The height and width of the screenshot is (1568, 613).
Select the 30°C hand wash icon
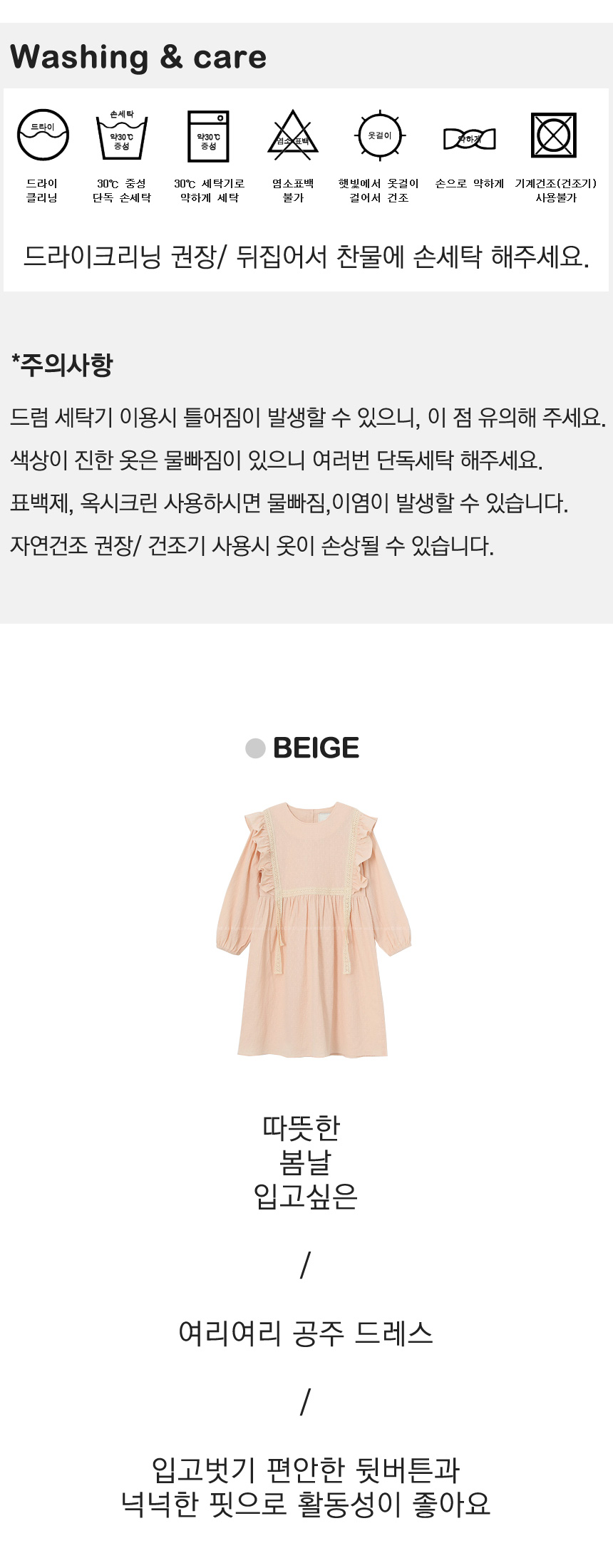click(121, 135)
